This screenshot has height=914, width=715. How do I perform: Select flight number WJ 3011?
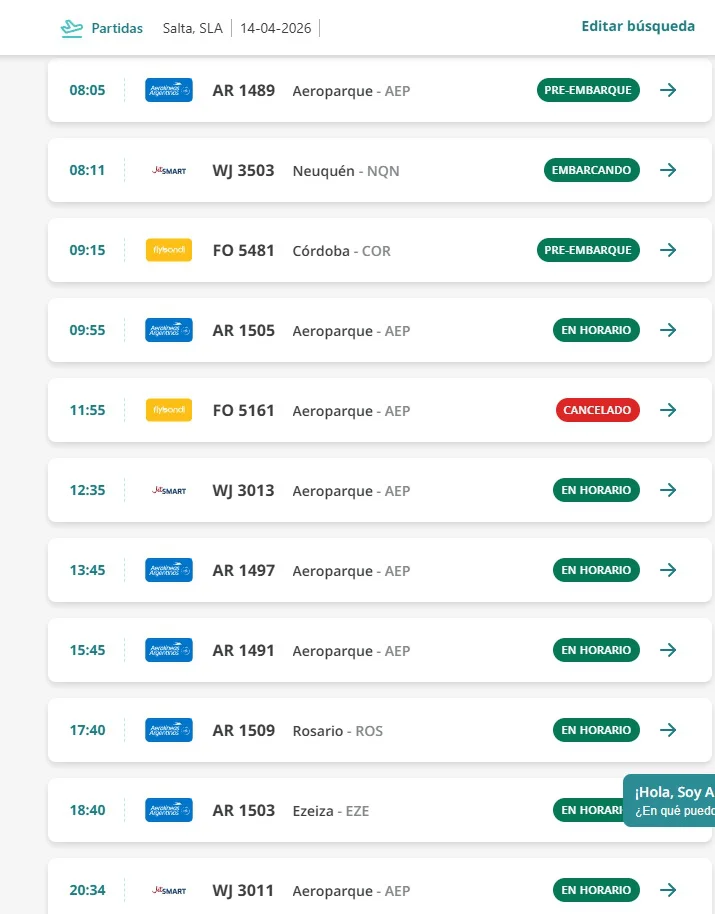pyautogui.click(x=244, y=890)
